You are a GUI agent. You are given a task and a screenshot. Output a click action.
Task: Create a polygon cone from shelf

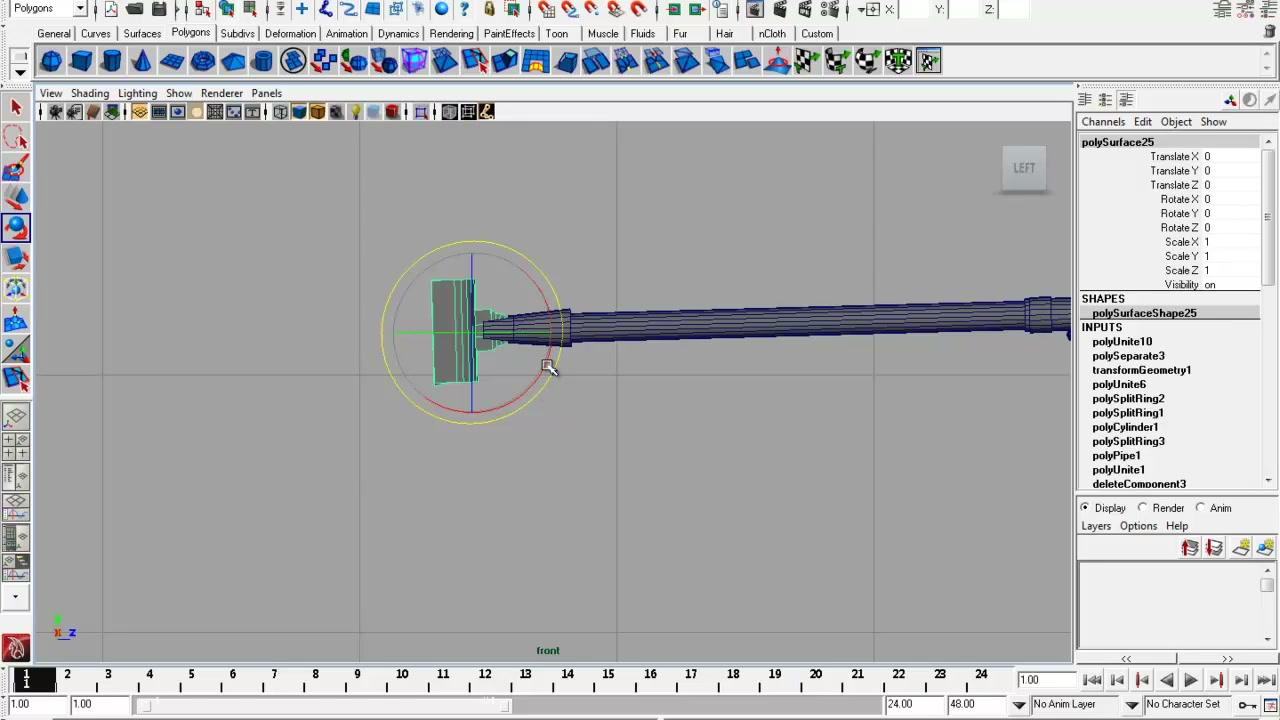(142, 61)
